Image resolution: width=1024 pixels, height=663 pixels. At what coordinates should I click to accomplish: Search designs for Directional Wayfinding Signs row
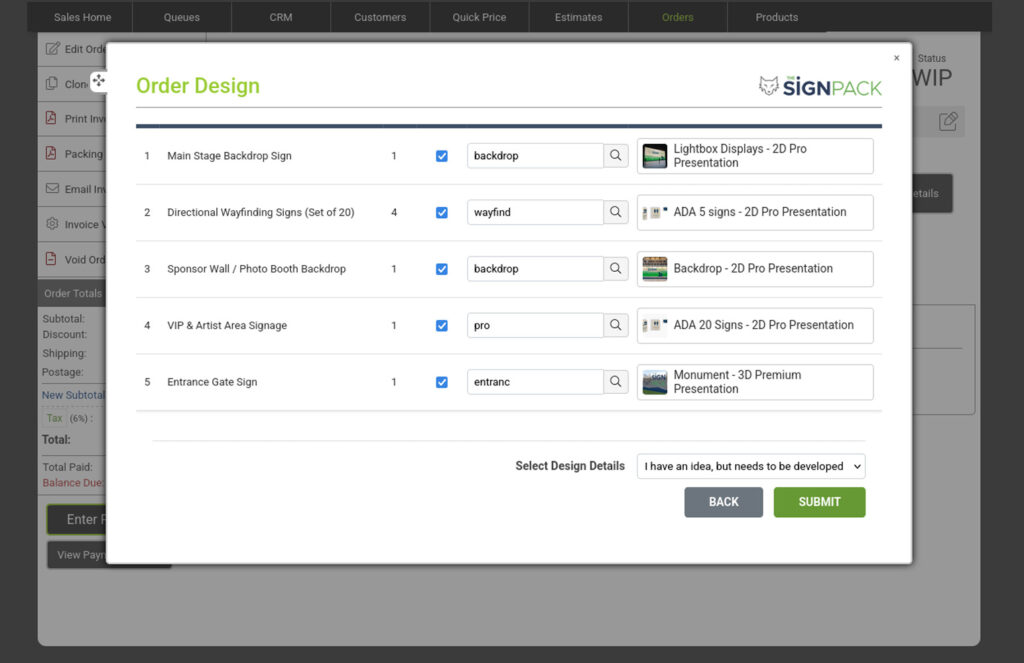pyautogui.click(x=615, y=212)
